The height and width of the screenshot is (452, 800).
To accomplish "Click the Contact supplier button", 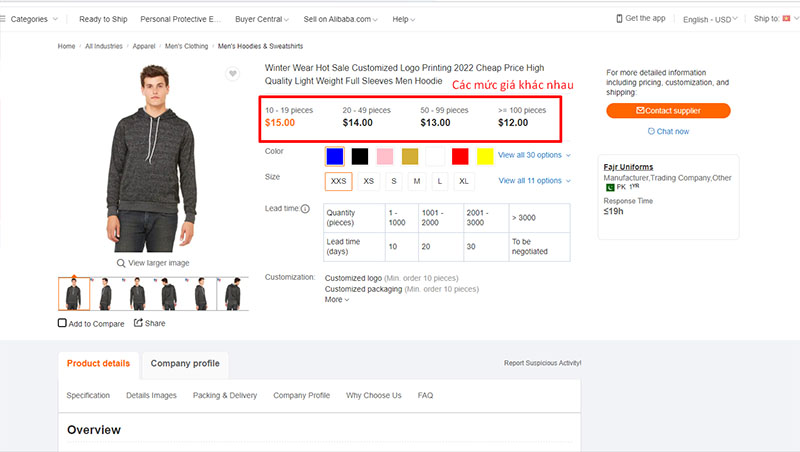I will pos(668,110).
